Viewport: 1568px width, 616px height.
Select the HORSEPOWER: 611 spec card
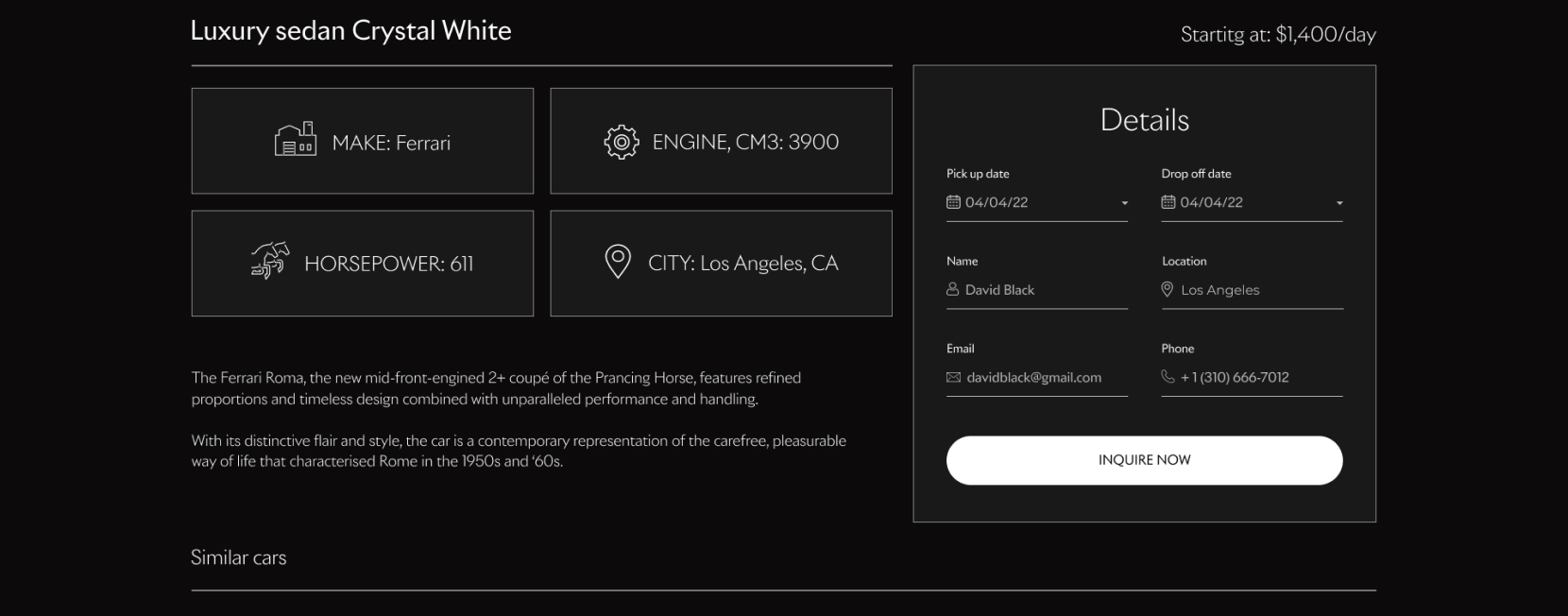[x=362, y=264]
